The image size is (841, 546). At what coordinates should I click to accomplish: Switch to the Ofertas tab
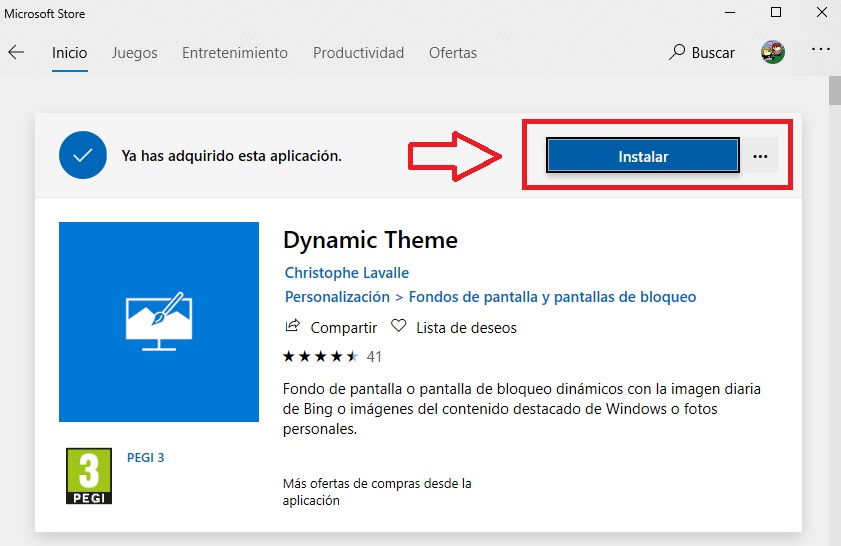[453, 53]
